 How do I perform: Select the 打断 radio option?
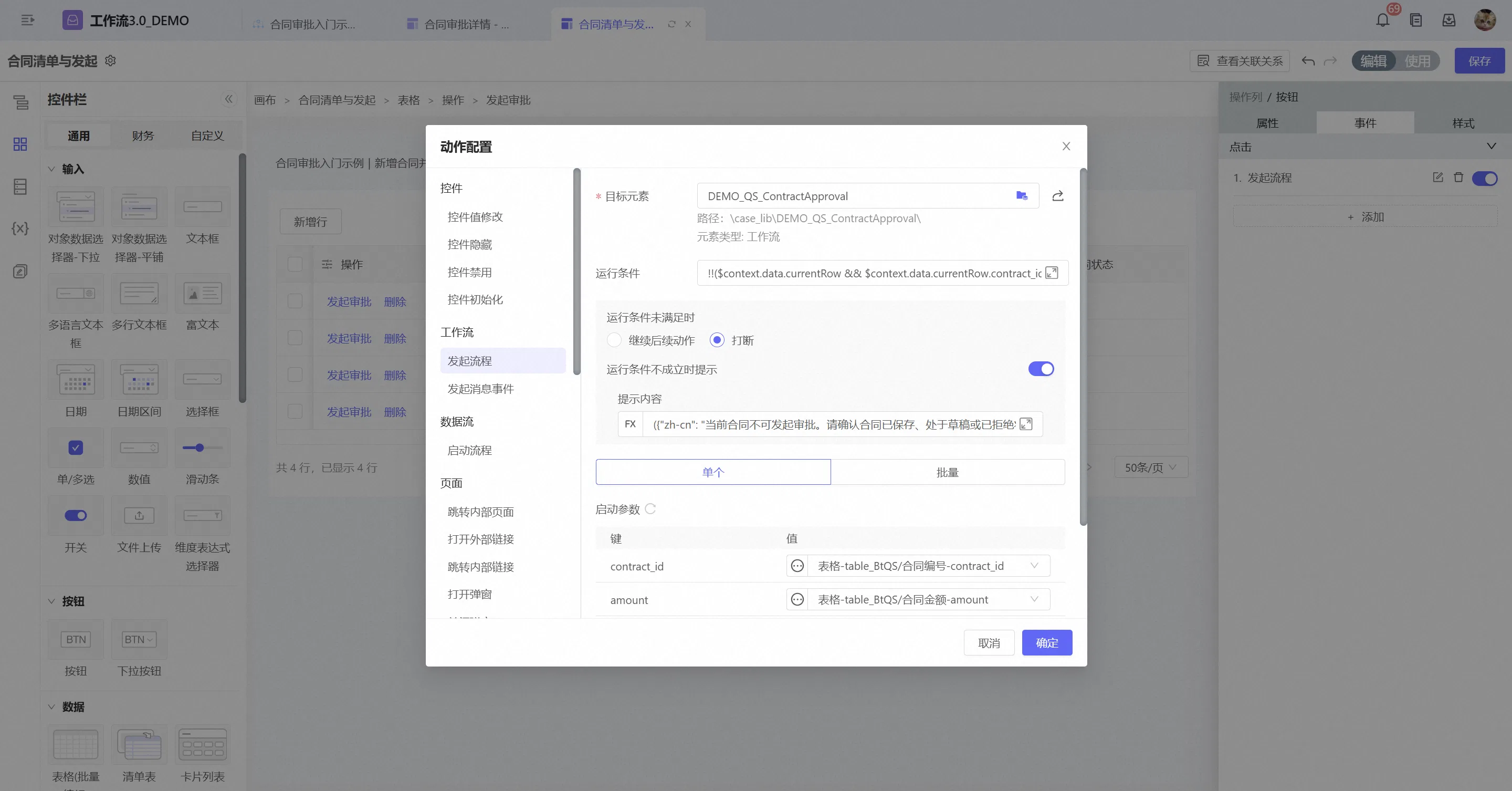tap(717, 340)
